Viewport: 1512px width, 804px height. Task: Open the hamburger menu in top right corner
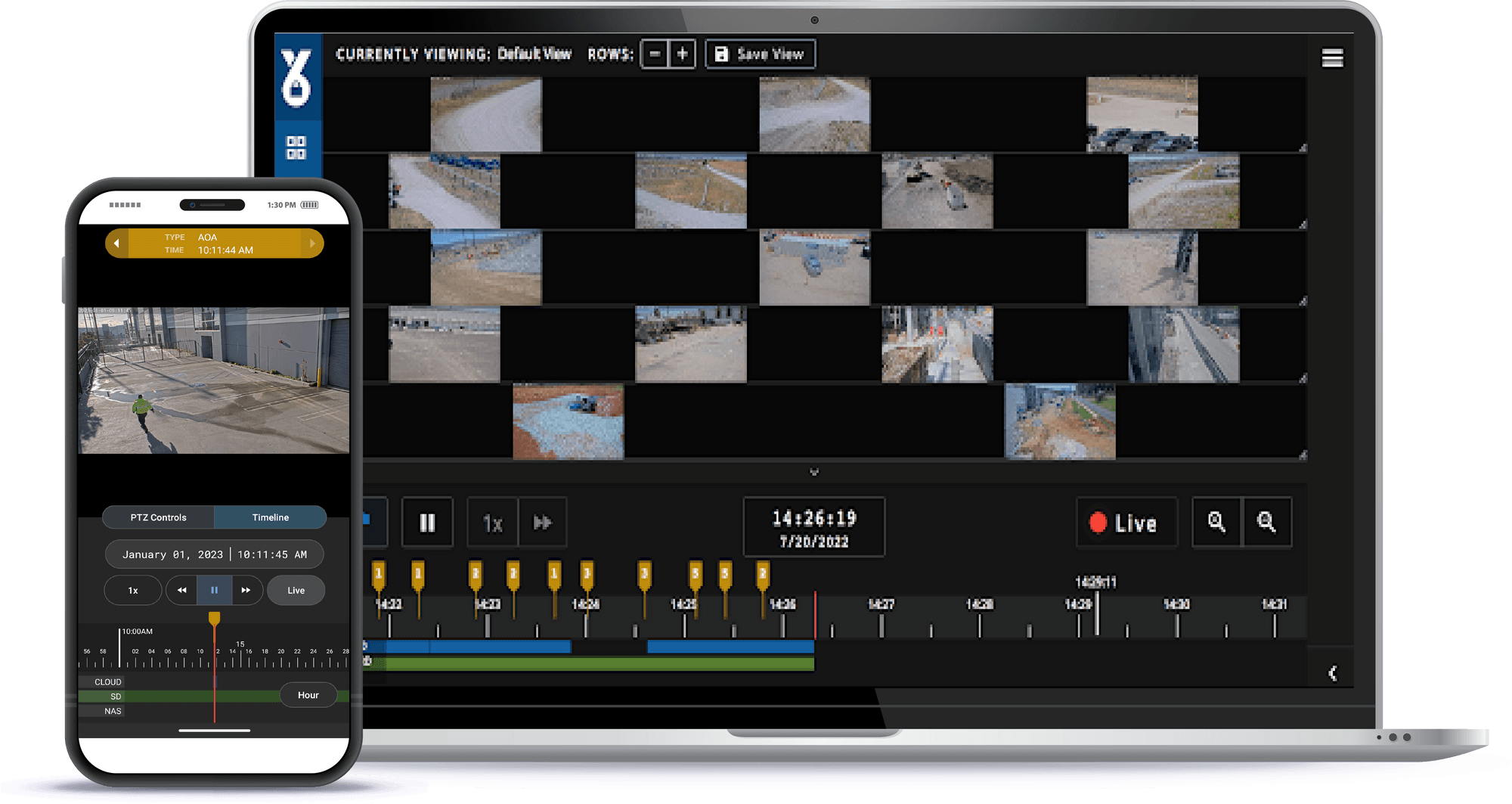coord(1333,57)
